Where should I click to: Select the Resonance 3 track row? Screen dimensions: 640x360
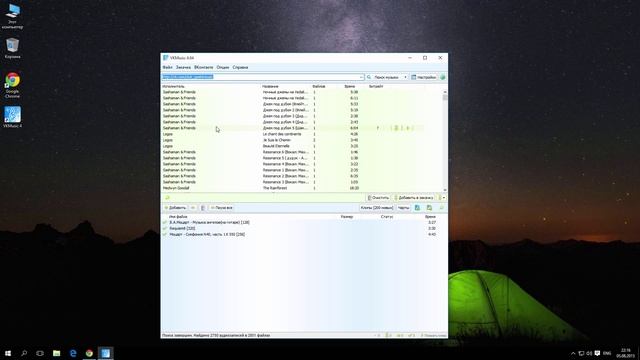coord(302,182)
